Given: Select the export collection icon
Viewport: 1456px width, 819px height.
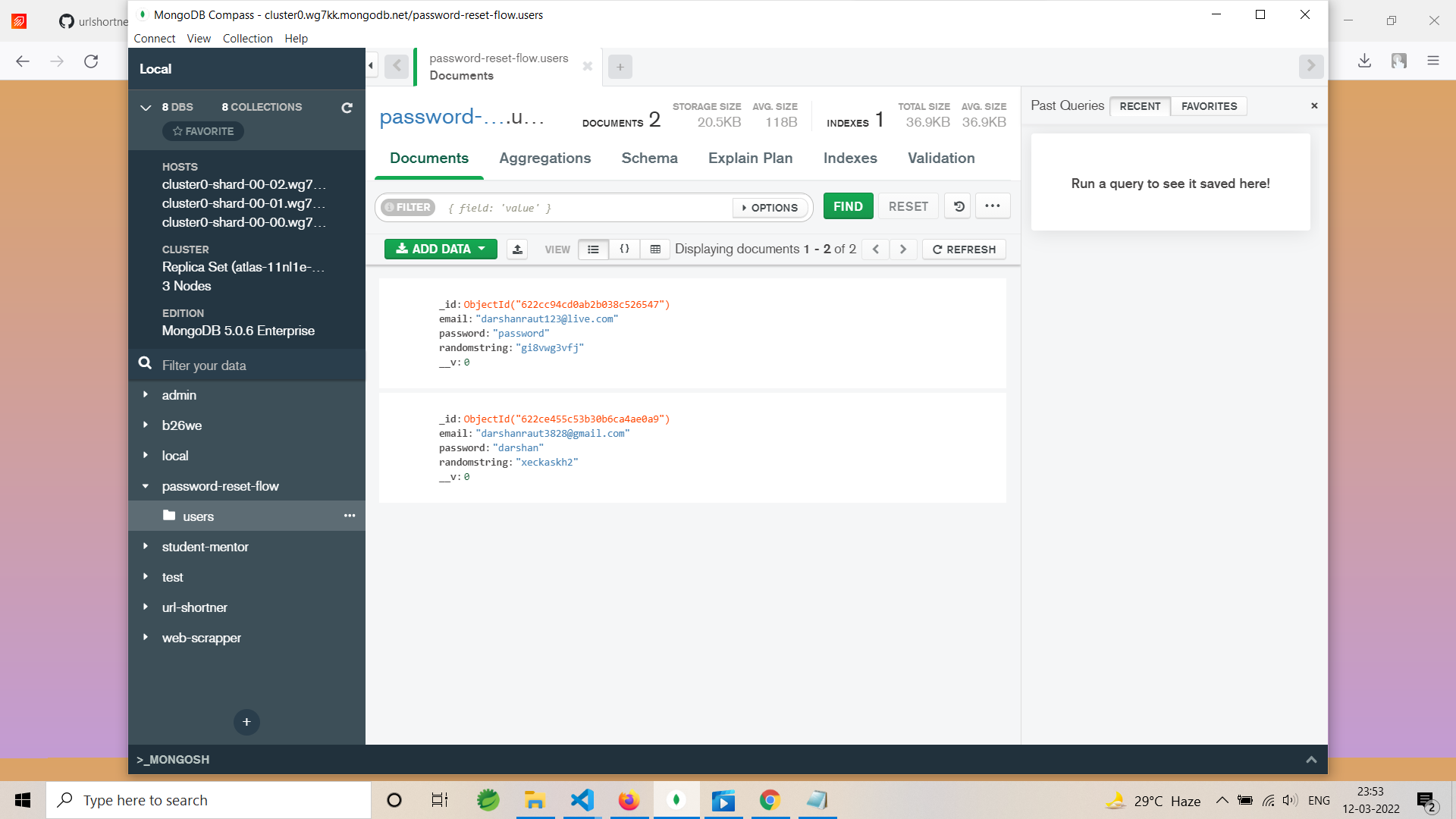Looking at the screenshot, I should point(517,249).
